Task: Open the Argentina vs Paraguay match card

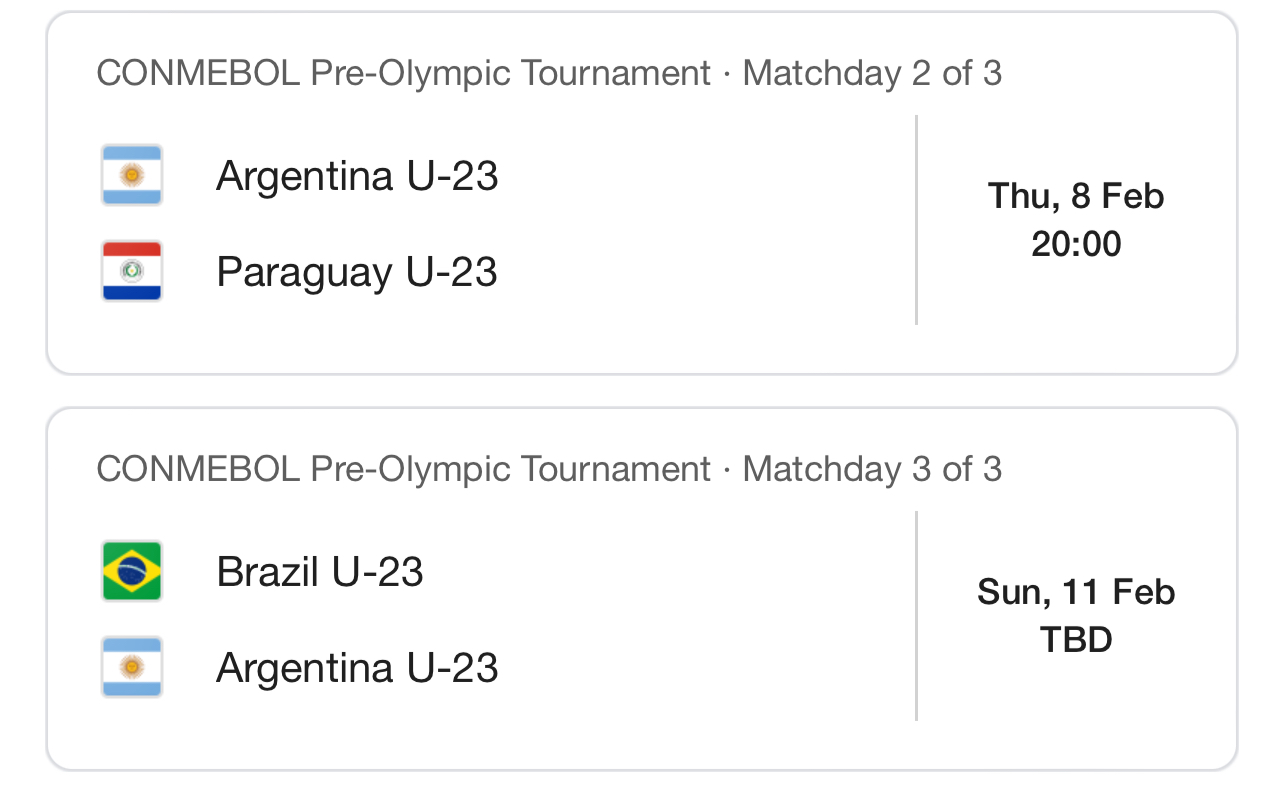Action: point(642,193)
